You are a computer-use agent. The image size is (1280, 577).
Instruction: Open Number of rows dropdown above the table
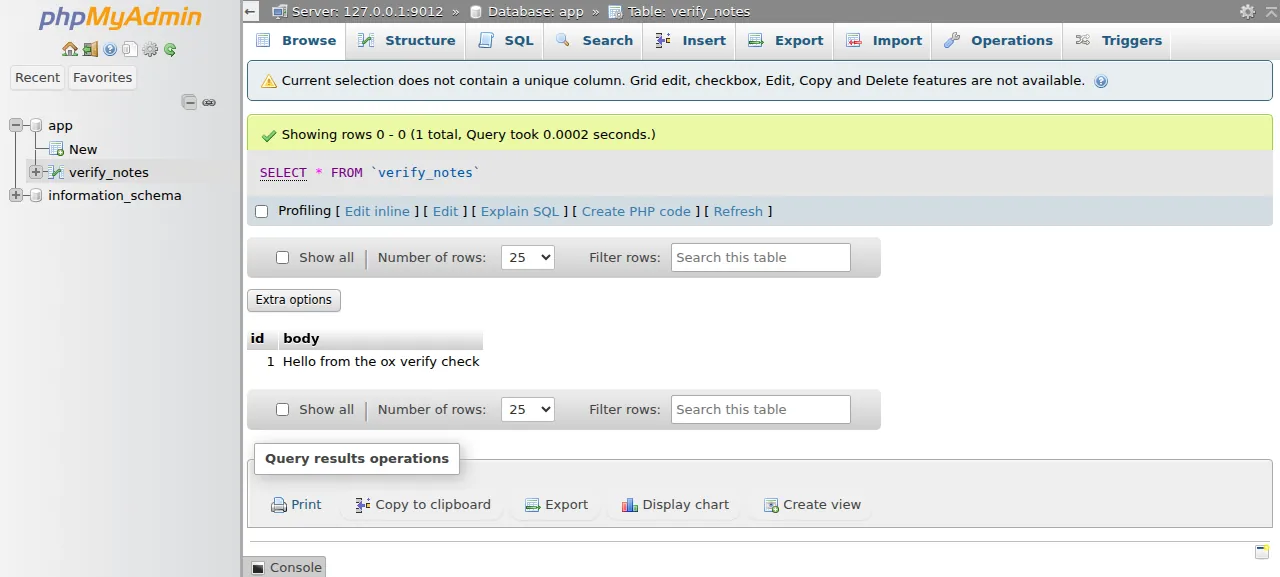click(x=528, y=257)
